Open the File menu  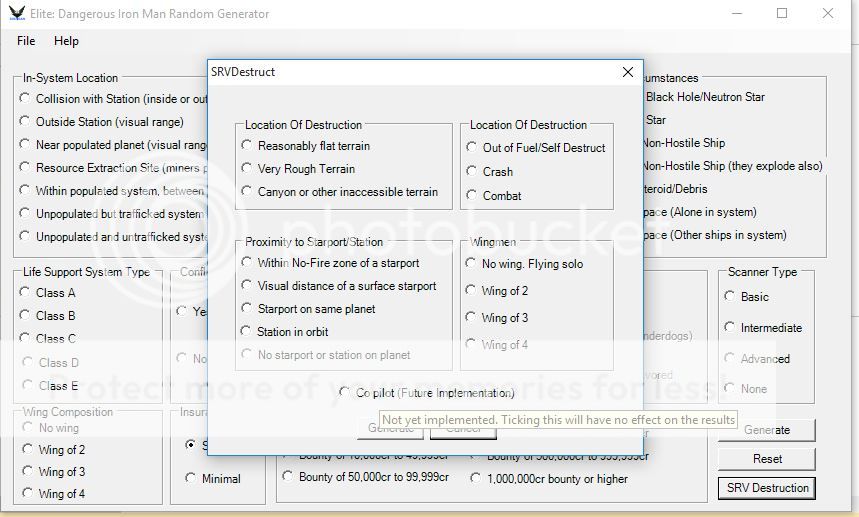tap(26, 41)
